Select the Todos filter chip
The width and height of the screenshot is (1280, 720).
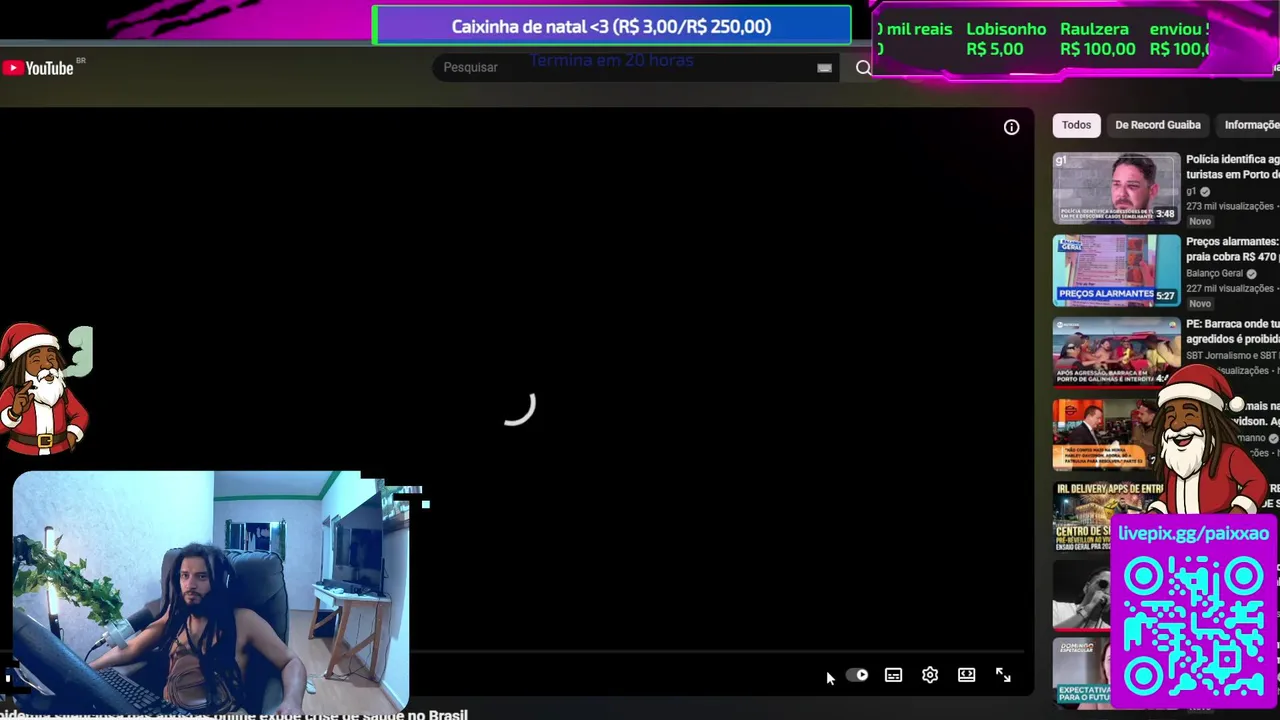pyautogui.click(x=1076, y=125)
